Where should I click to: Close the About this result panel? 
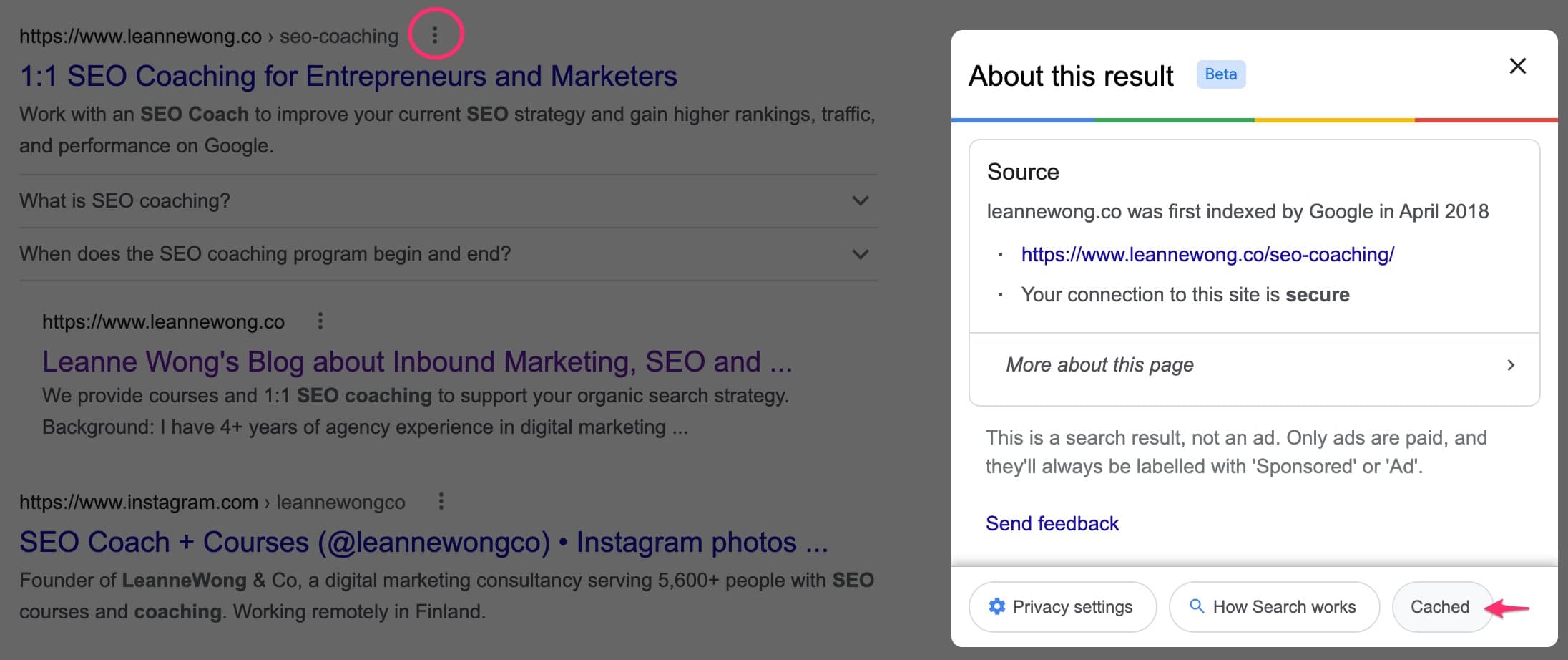point(1518,66)
